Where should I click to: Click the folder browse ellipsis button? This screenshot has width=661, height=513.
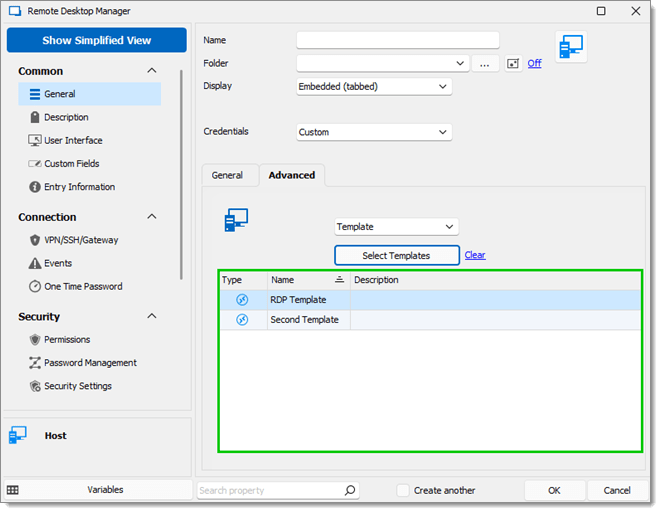tap(485, 64)
